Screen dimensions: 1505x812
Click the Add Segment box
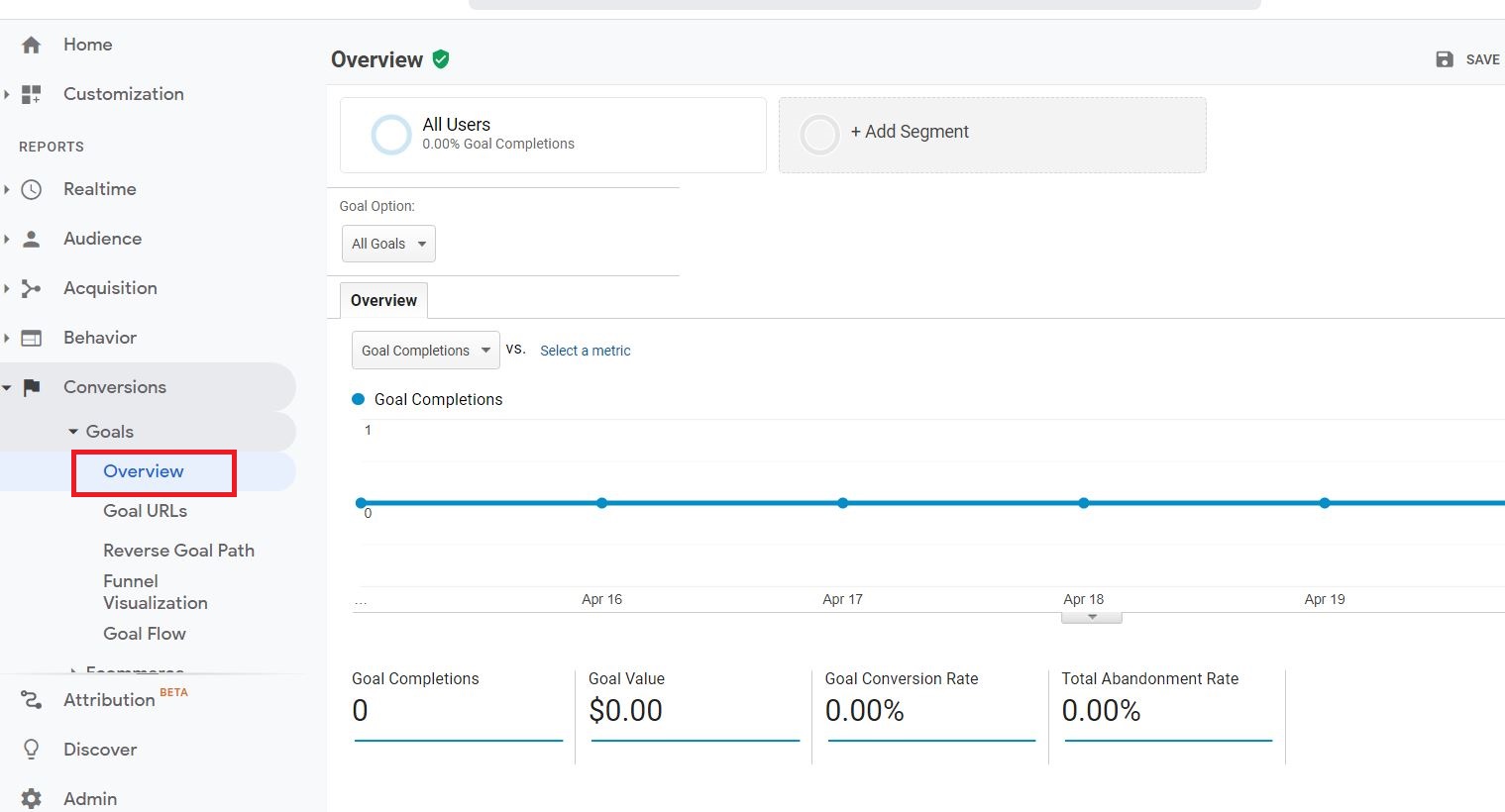992,135
